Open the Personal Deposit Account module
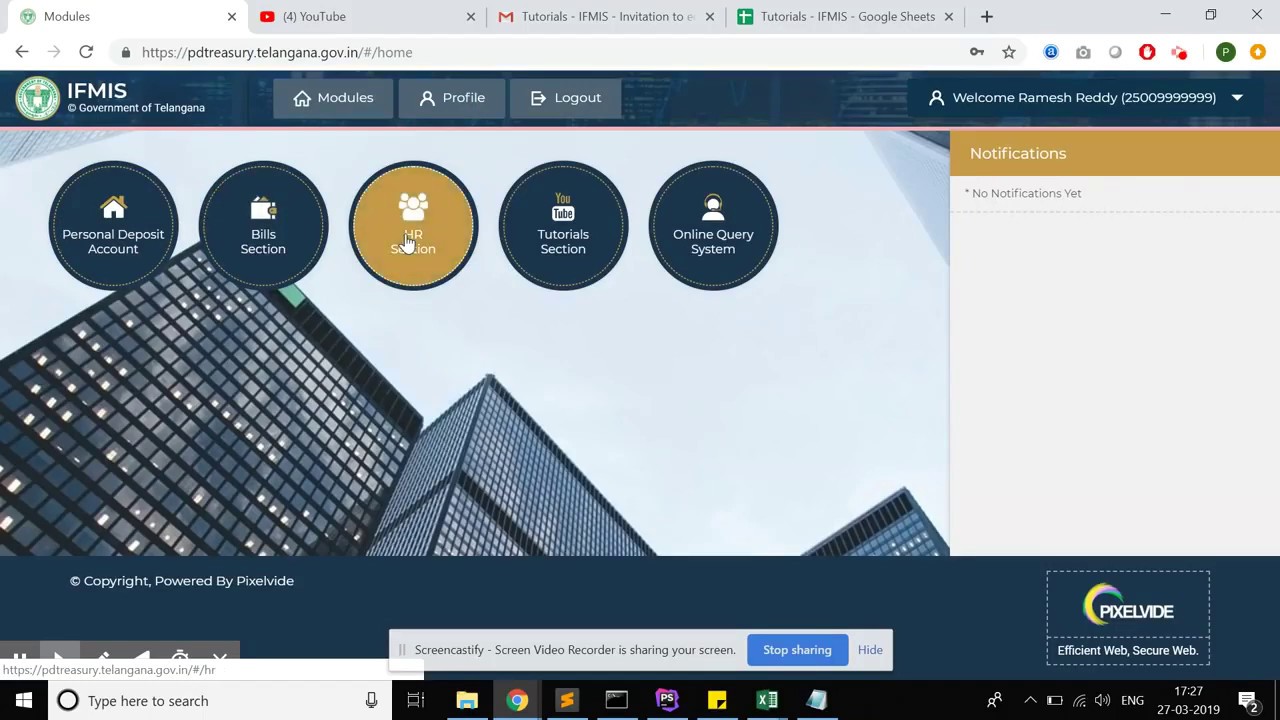Screen dimensions: 1280x720 (113, 225)
